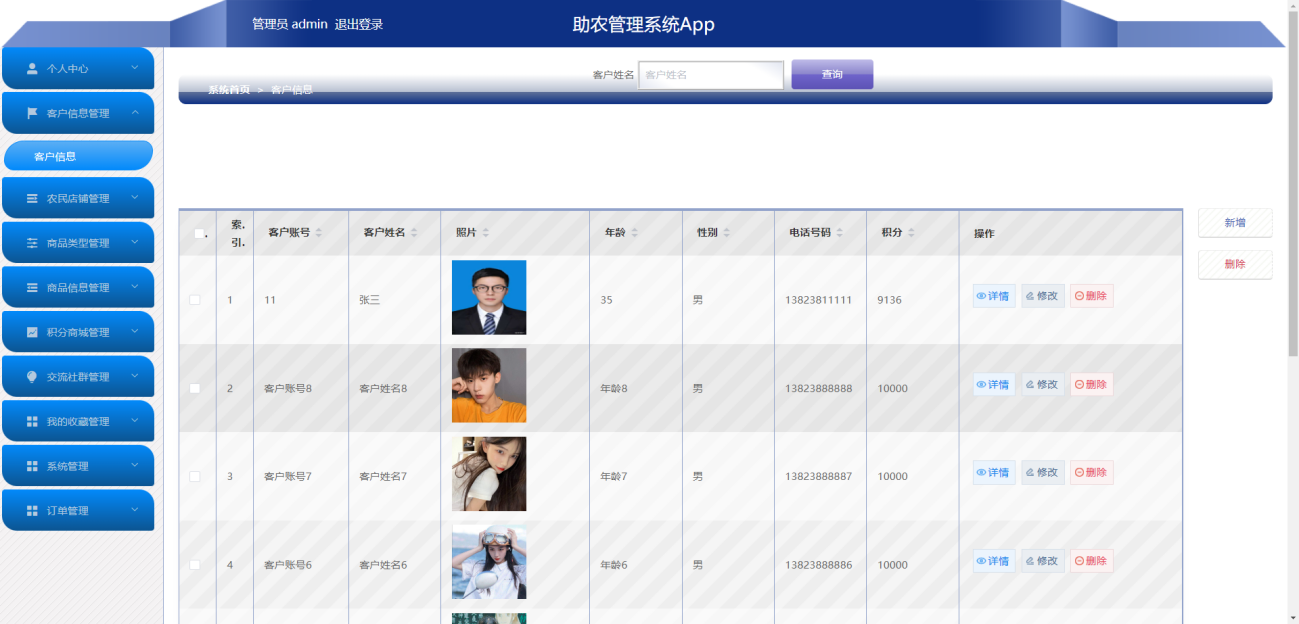Viewport: 1299px width, 624px height.
Task: Collapse the 客户信息管理 menu chevron
Action: (135, 113)
